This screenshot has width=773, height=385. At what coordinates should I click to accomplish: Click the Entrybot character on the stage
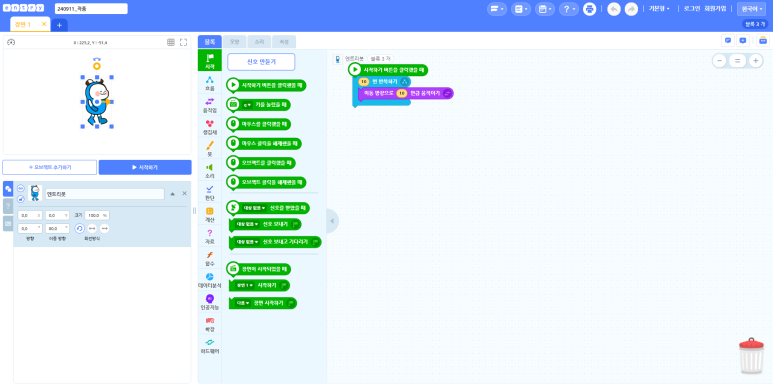coord(97,102)
